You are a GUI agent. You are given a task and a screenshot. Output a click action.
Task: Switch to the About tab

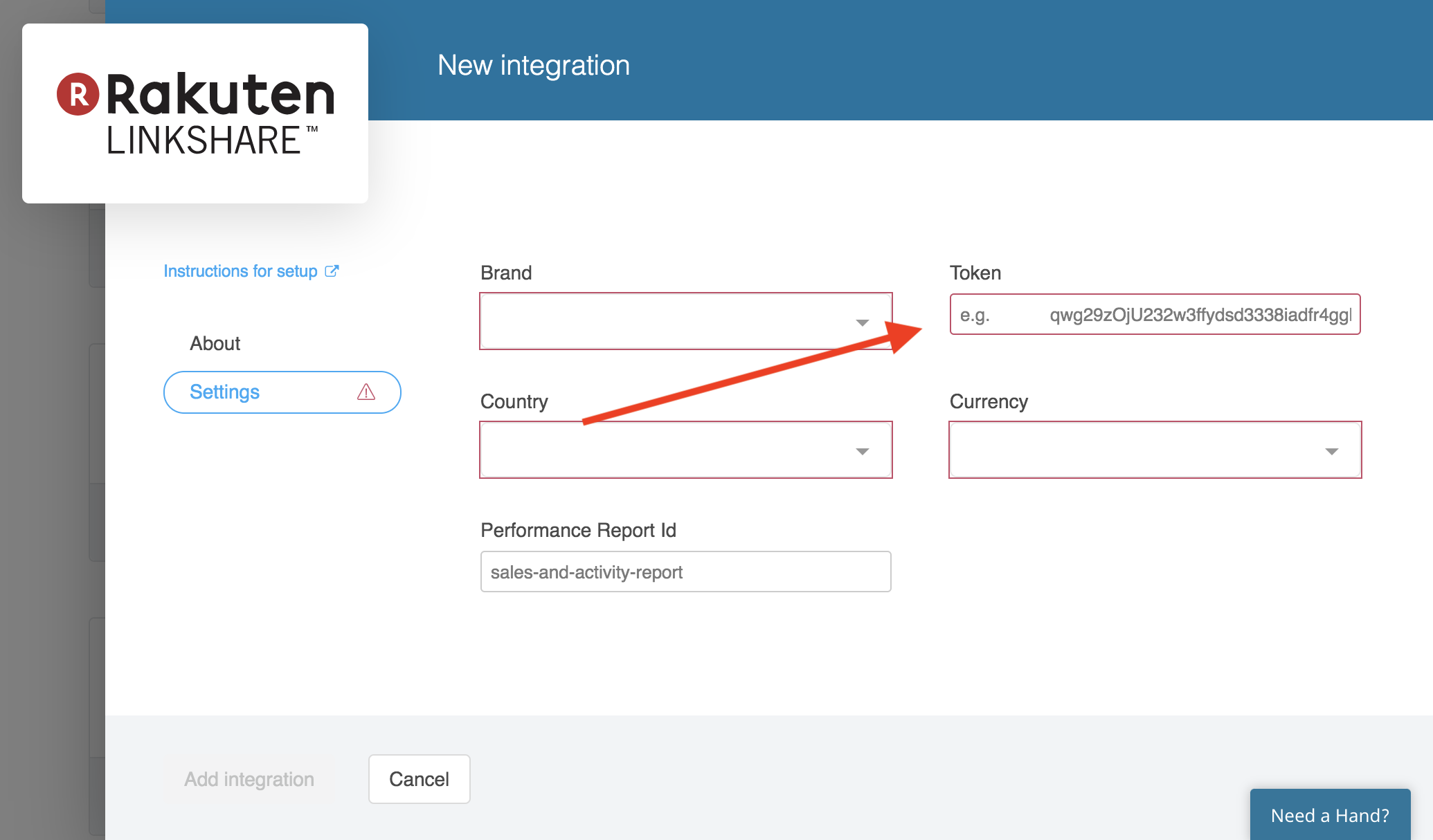(x=215, y=343)
